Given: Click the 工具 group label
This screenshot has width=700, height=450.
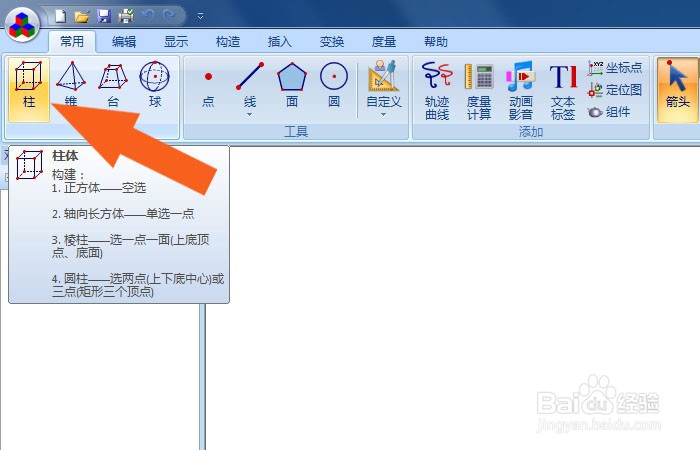Looking at the screenshot, I should pos(296,132).
